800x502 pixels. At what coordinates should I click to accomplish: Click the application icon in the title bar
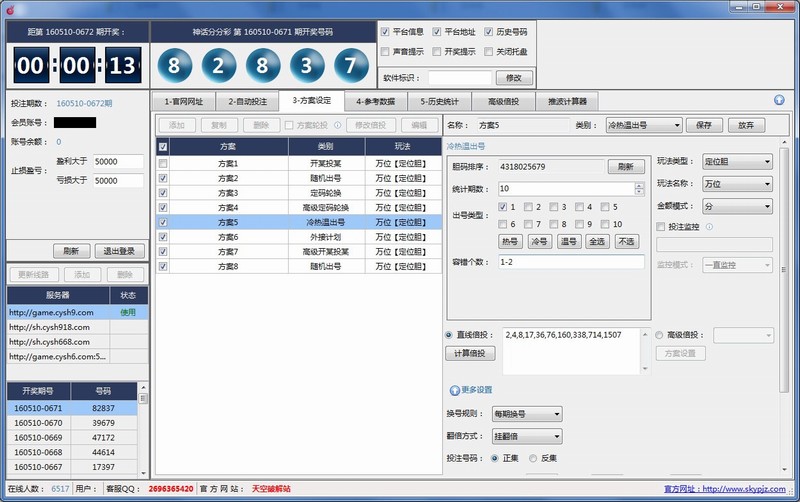coord(9,8)
